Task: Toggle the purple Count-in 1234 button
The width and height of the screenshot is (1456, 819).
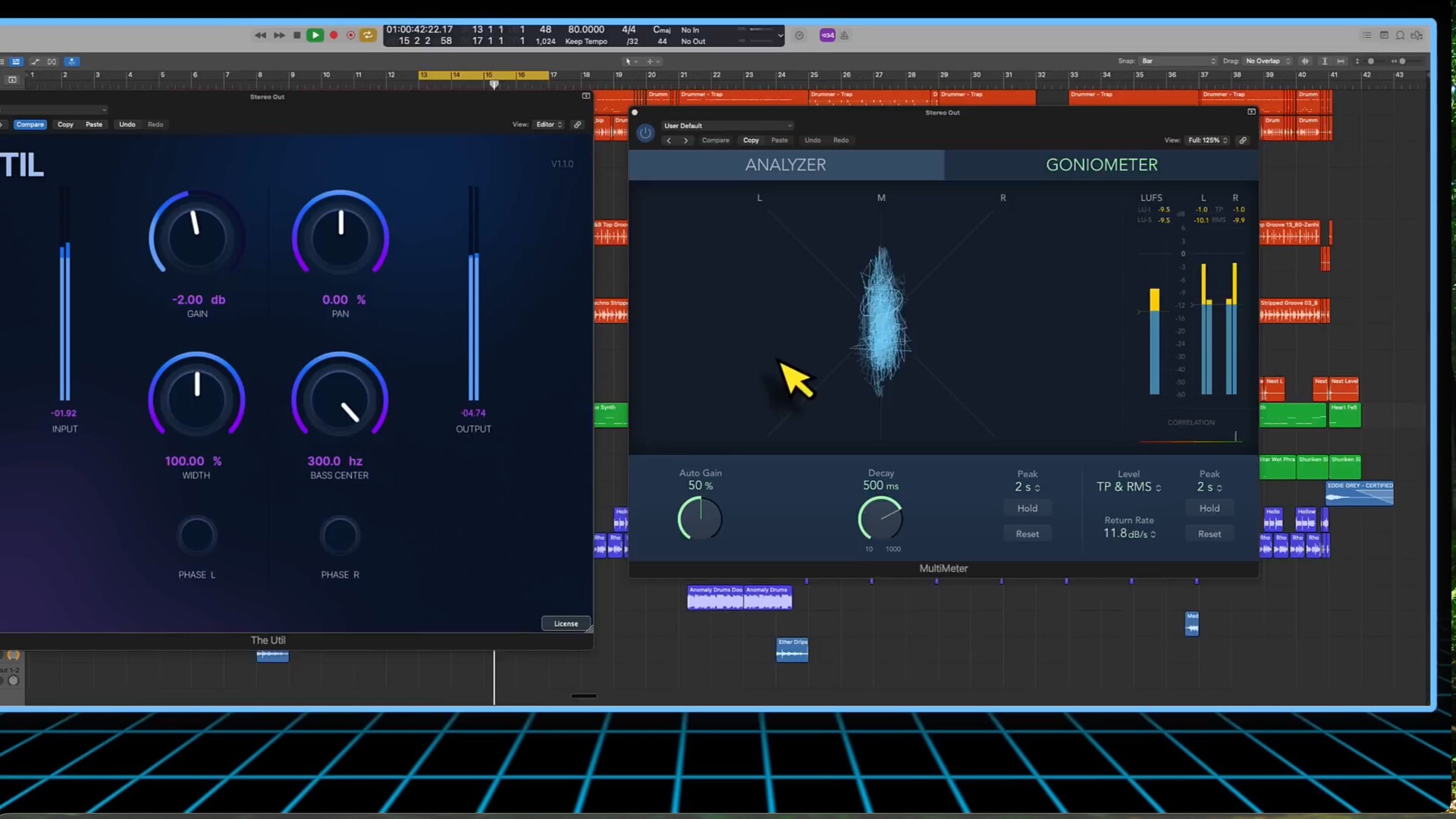Action: (827, 35)
